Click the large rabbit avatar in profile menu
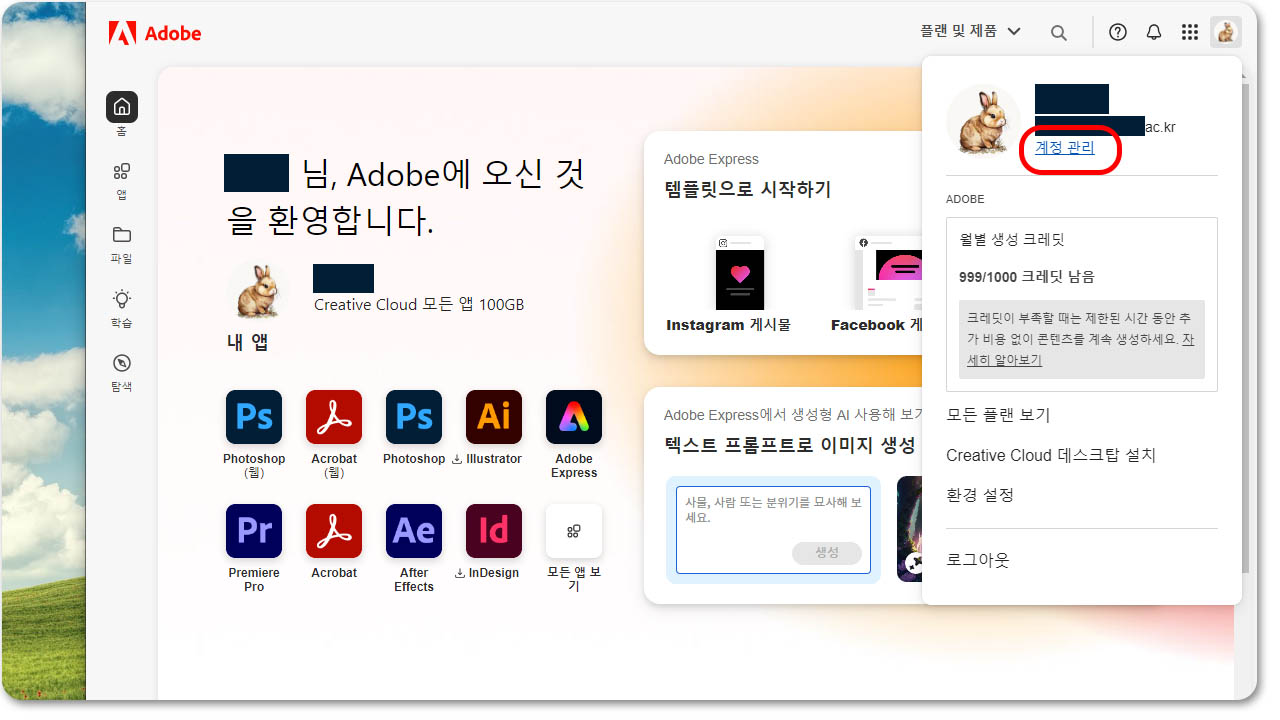Screen dimensions: 1280x720 click(x=983, y=120)
